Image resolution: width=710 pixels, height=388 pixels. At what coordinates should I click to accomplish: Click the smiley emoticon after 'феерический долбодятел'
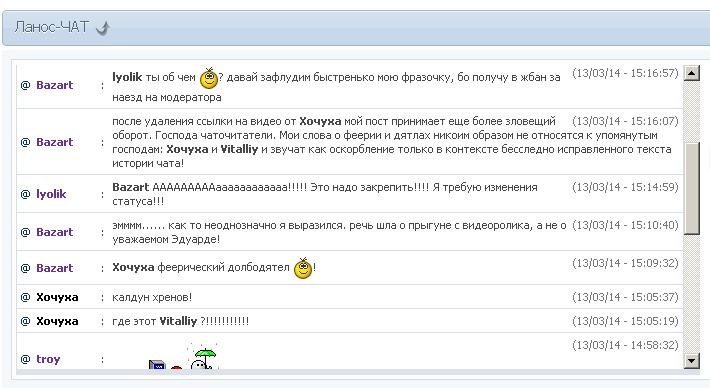click(x=303, y=268)
